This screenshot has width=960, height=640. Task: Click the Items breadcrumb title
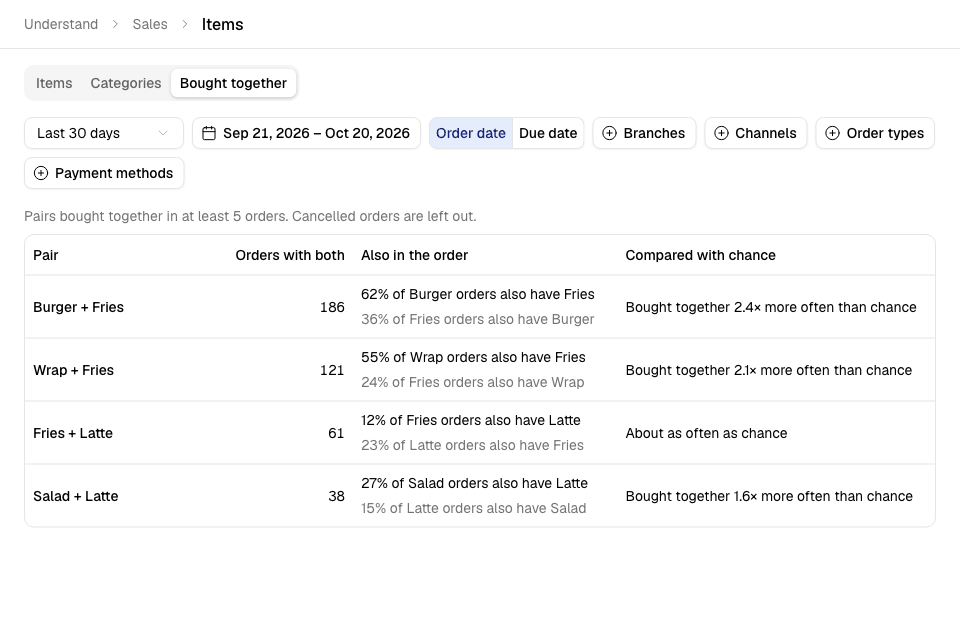222,24
